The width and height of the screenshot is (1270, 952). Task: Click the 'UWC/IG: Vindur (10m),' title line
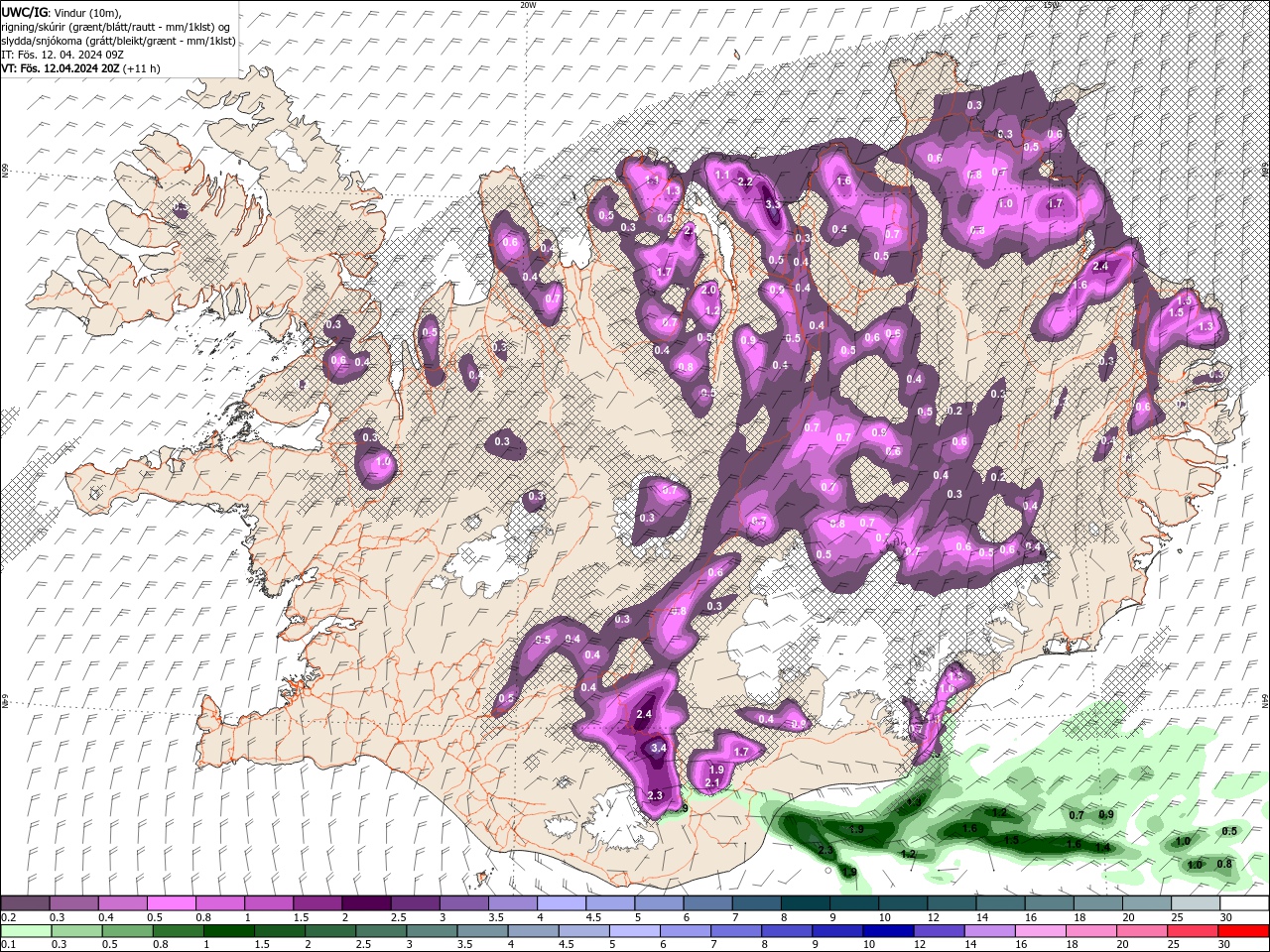pyautogui.click(x=62, y=12)
